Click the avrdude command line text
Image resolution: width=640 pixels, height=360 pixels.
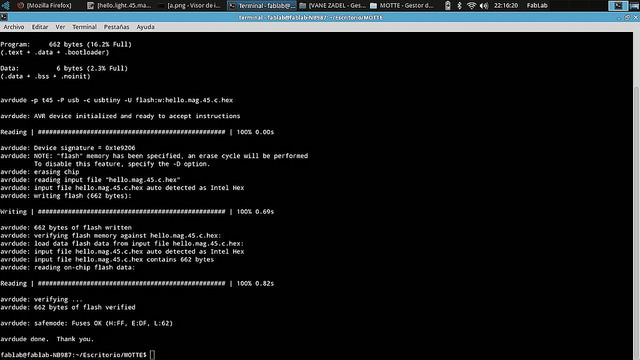point(117,100)
